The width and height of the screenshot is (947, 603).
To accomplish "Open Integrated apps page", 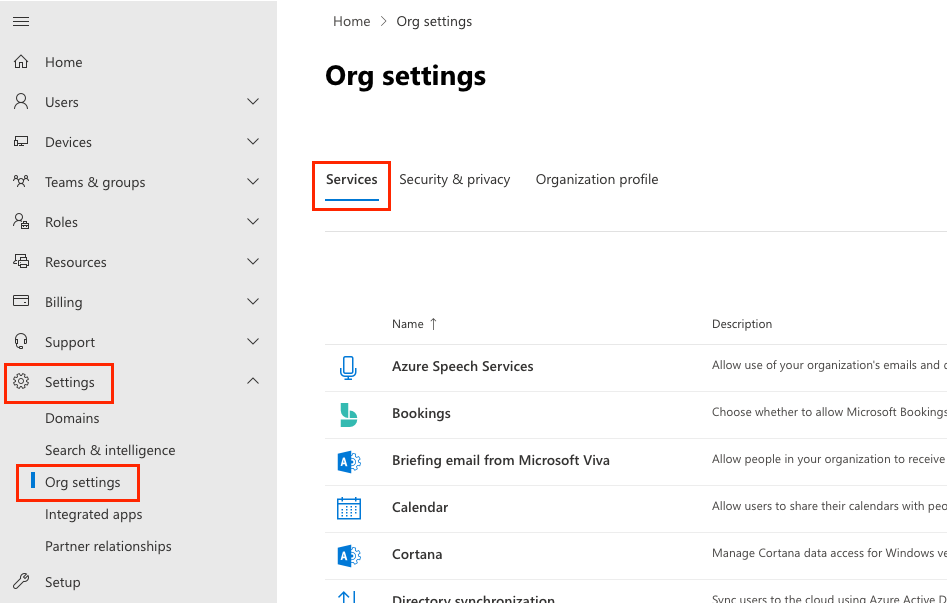I will [94, 514].
